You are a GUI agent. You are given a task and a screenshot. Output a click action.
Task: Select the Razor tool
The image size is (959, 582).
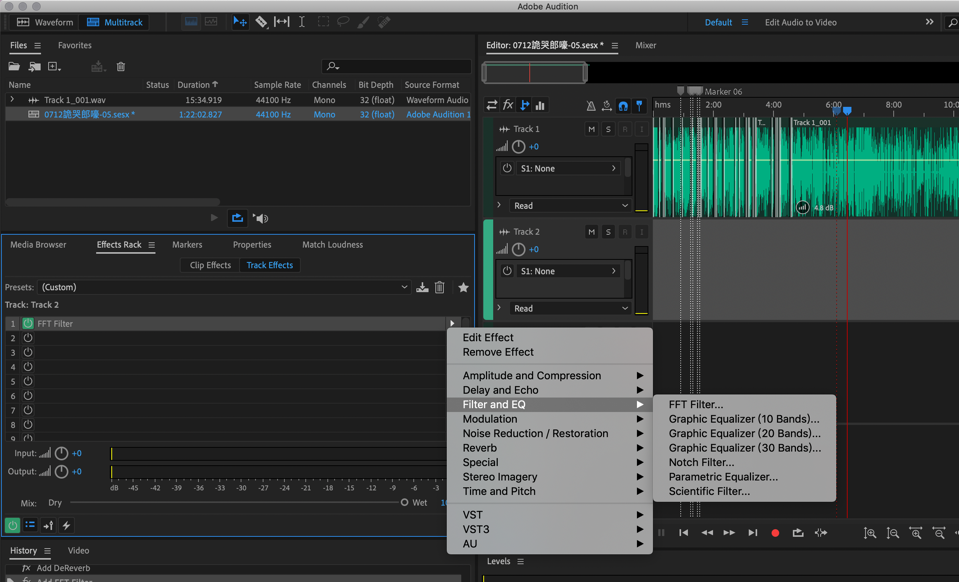click(x=261, y=22)
